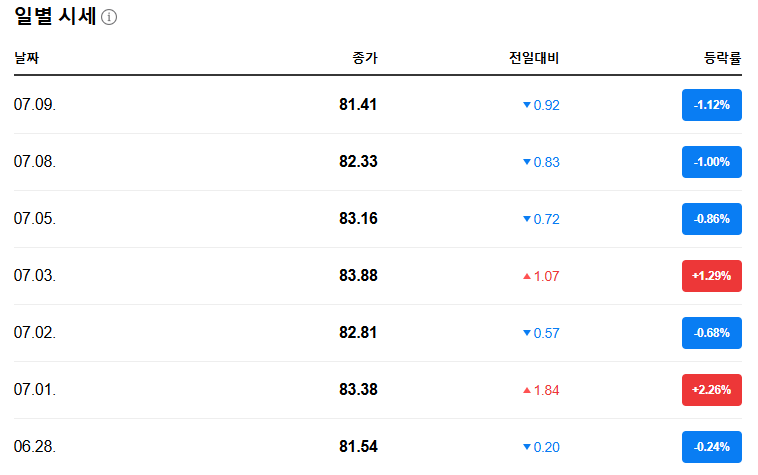
Task: Click the blue down arrow next to 0.92
Action: tap(527, 105)
